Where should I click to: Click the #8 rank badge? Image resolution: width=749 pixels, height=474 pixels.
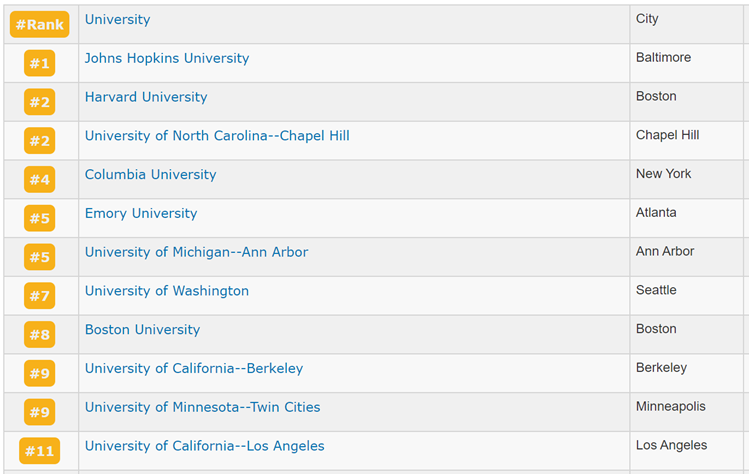(x=40, y=334)
